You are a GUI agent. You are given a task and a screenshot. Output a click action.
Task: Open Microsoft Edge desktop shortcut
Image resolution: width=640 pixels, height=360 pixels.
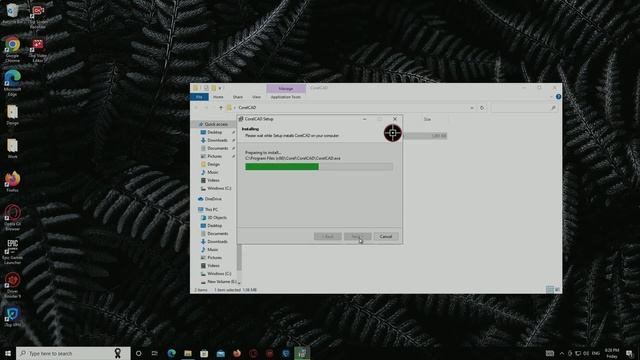click(12, 83)
